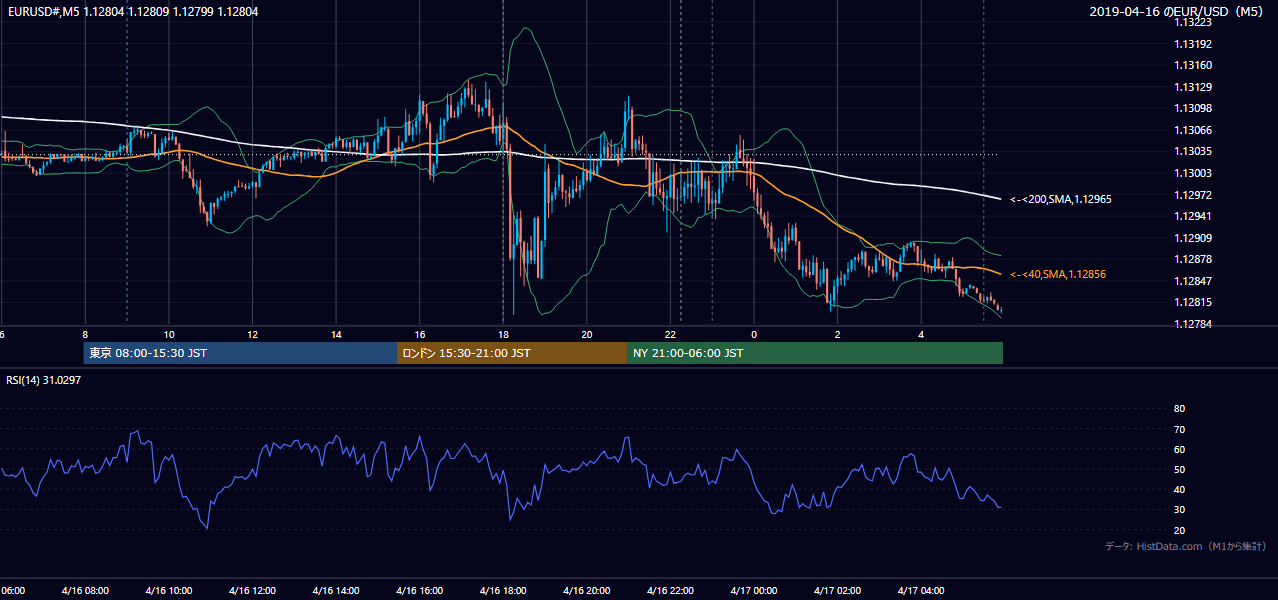
Task: Click the bottom time label 4/17 04:00
Action: (921, 590)
